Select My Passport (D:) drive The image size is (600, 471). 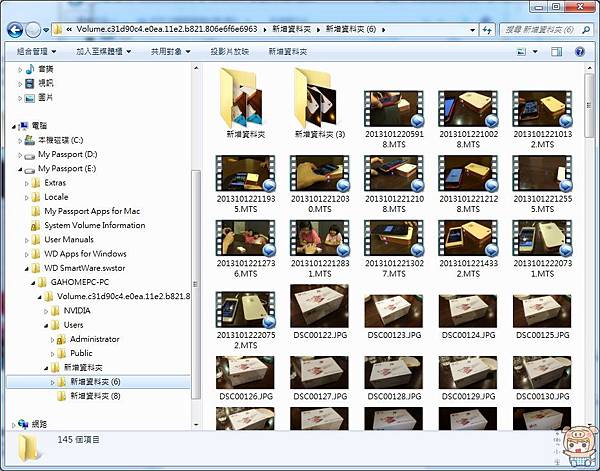point(61,155)
